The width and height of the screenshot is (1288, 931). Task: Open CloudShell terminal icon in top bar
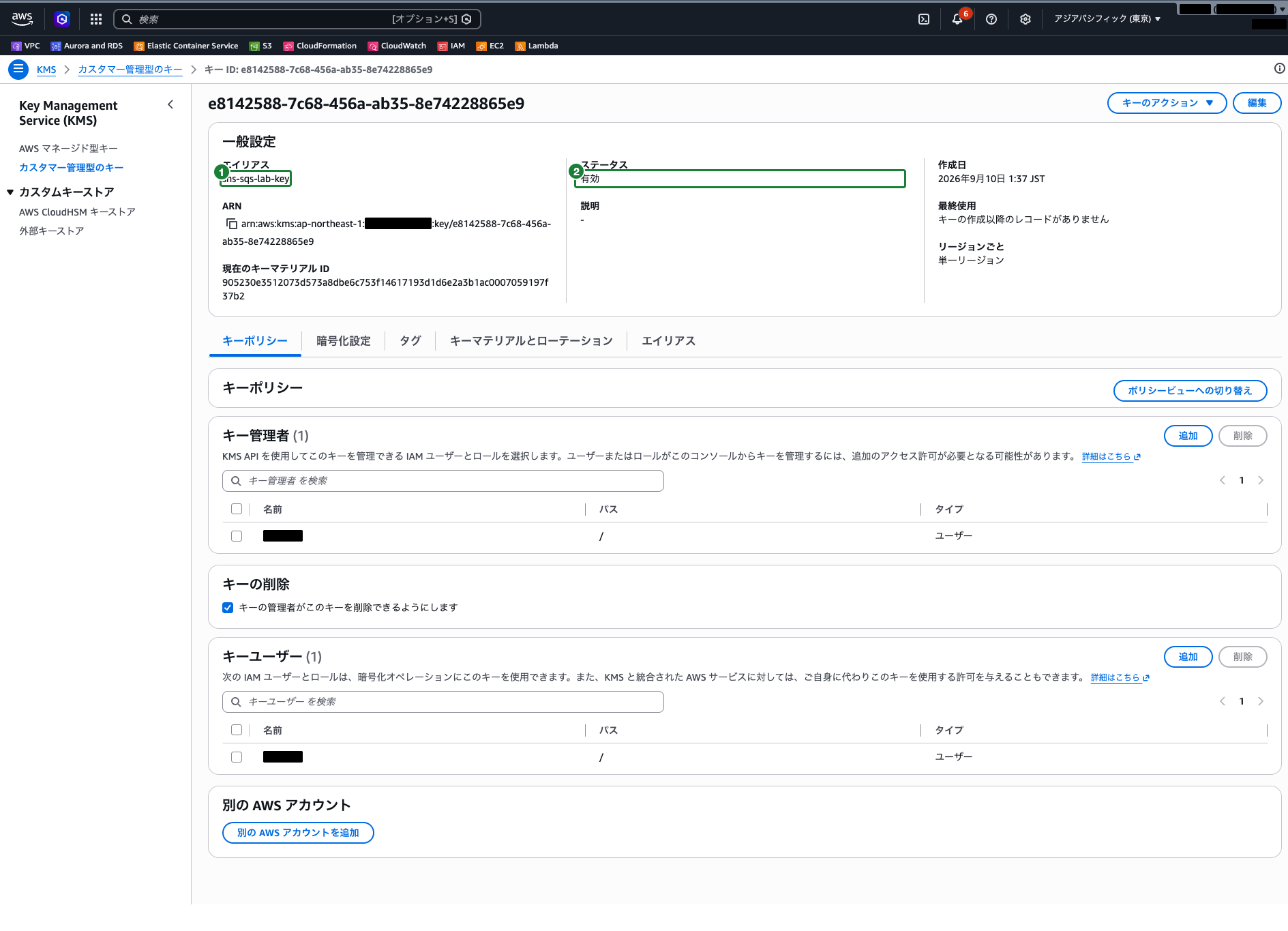click(924, 19)
